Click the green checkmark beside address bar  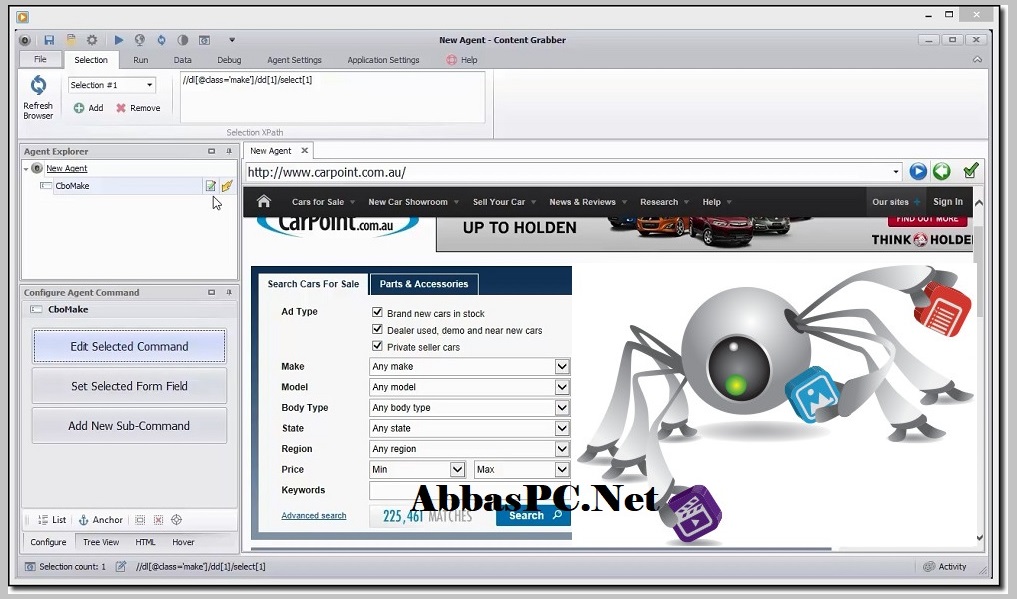click(971, 171)
